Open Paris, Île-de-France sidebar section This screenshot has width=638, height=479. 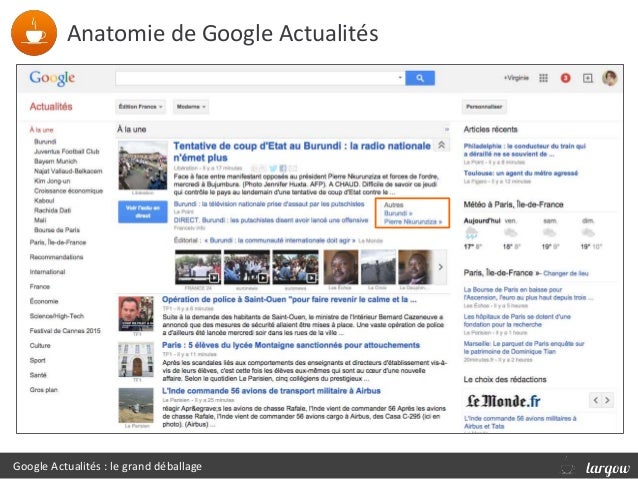58,242
